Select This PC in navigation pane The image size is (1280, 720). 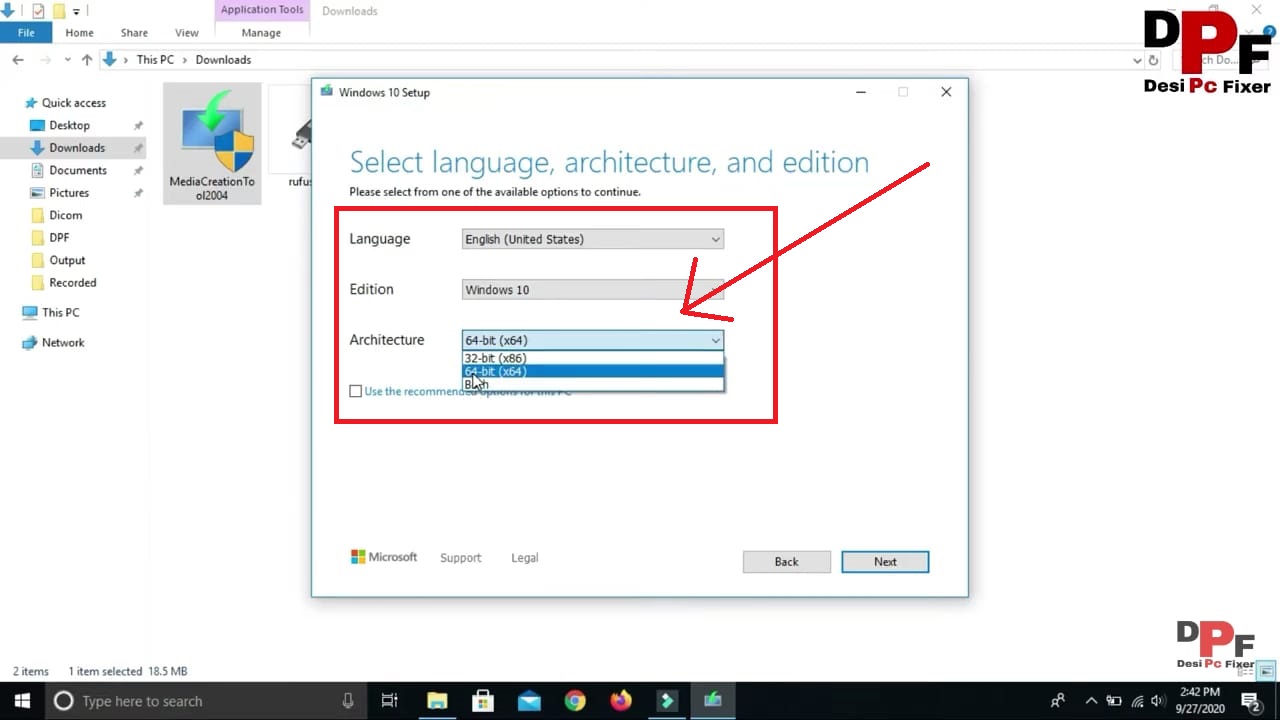[x=60, y=313]
